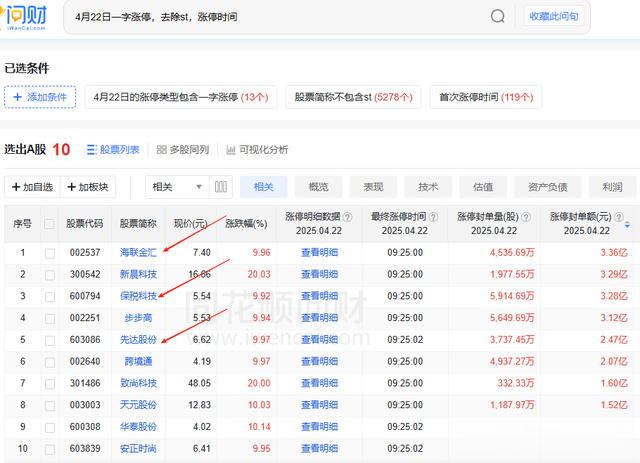
Task: Check the box for 保税科技
Action: [x=50, y=296]
